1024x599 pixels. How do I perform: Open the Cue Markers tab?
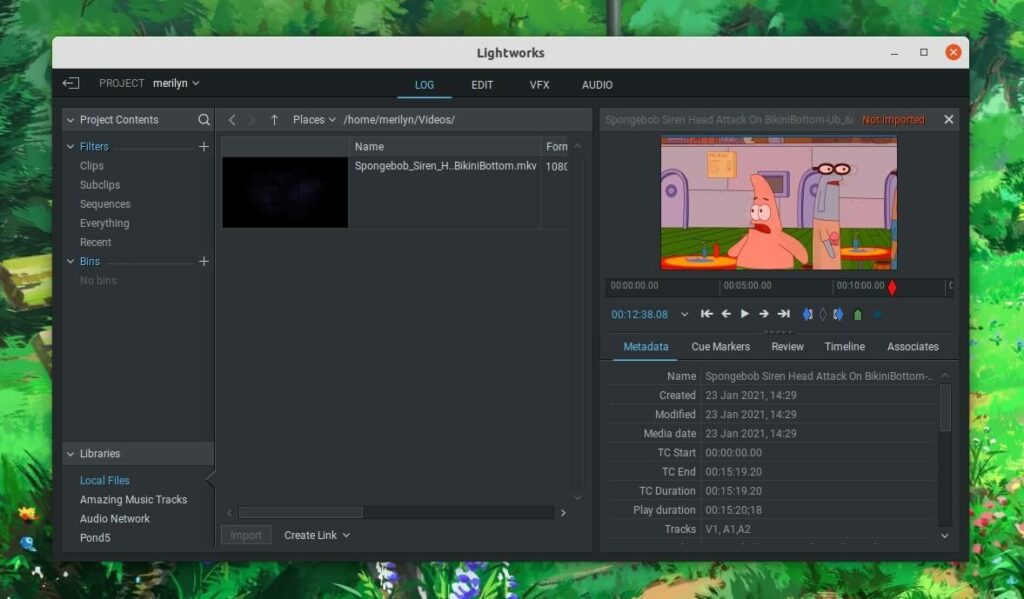720,347
